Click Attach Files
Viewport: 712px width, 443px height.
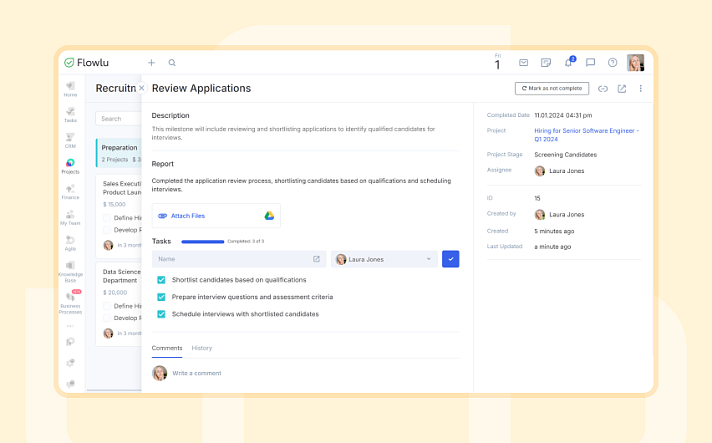[188, 216]
